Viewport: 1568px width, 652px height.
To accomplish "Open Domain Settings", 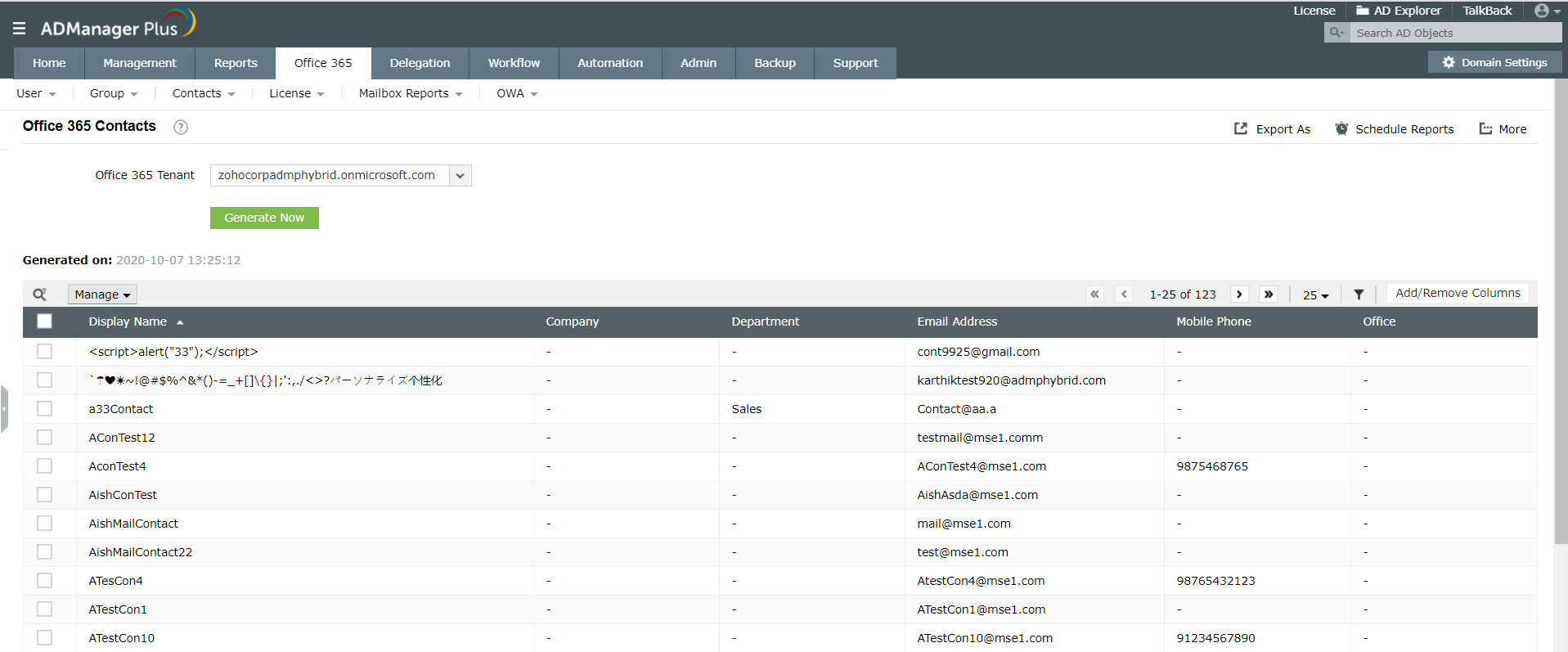I will pos(1495,62).
